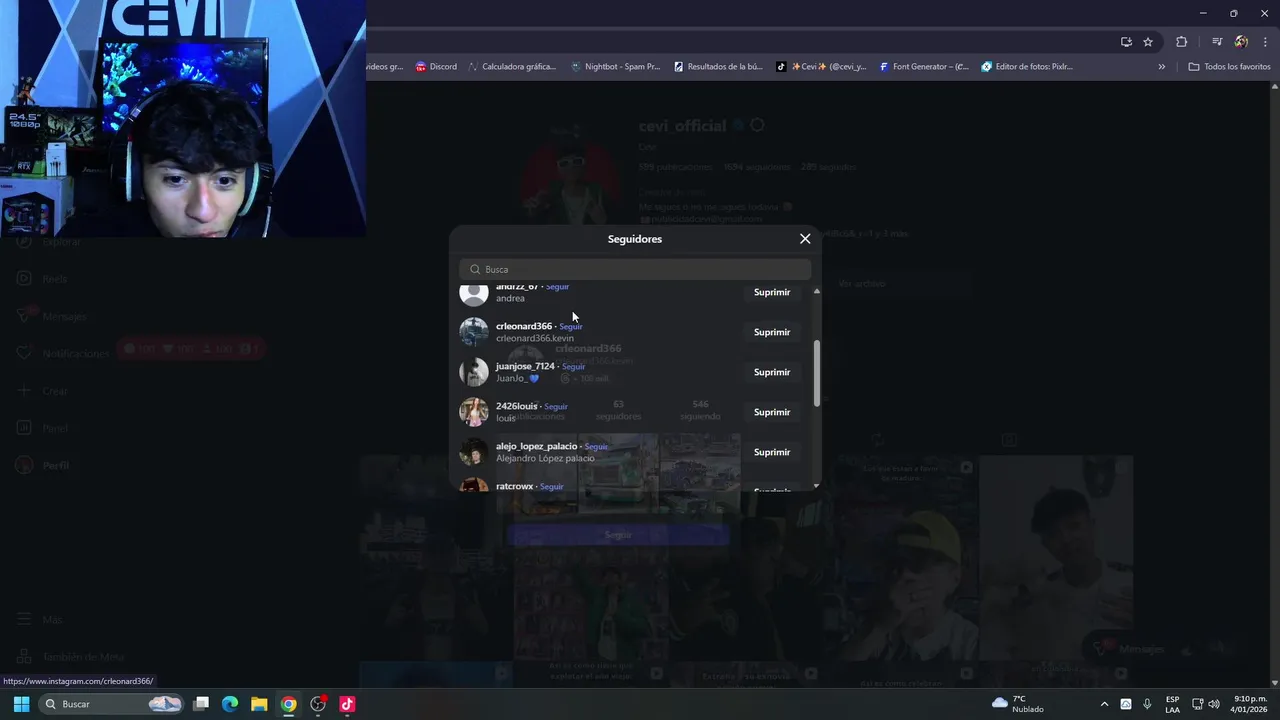Open File Explorer from taskbar
Viewport: 1280px width, 720px height.
pyautogui.click(x=259, y=704)
